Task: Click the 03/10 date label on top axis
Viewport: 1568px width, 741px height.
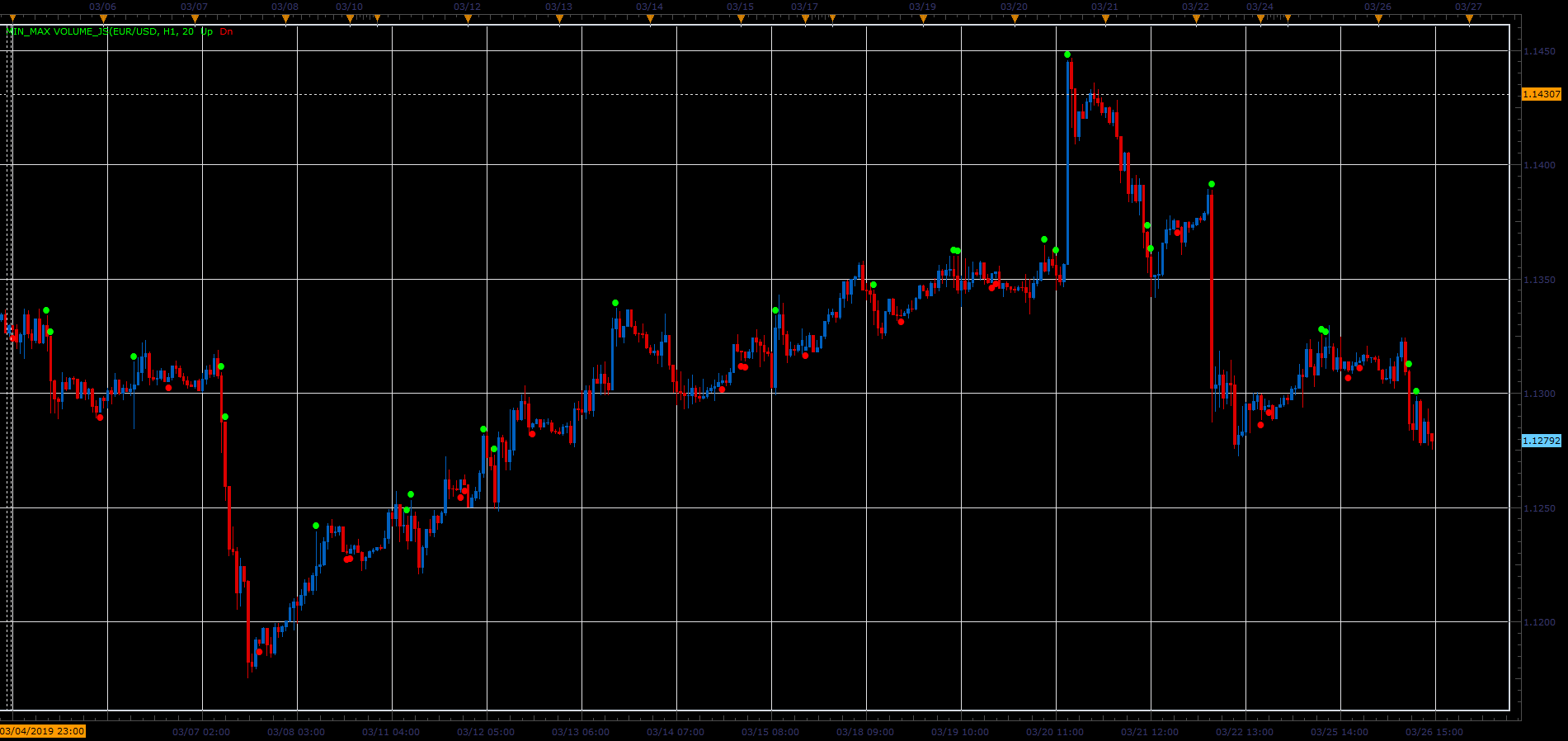Action: [x=350, y=7]
